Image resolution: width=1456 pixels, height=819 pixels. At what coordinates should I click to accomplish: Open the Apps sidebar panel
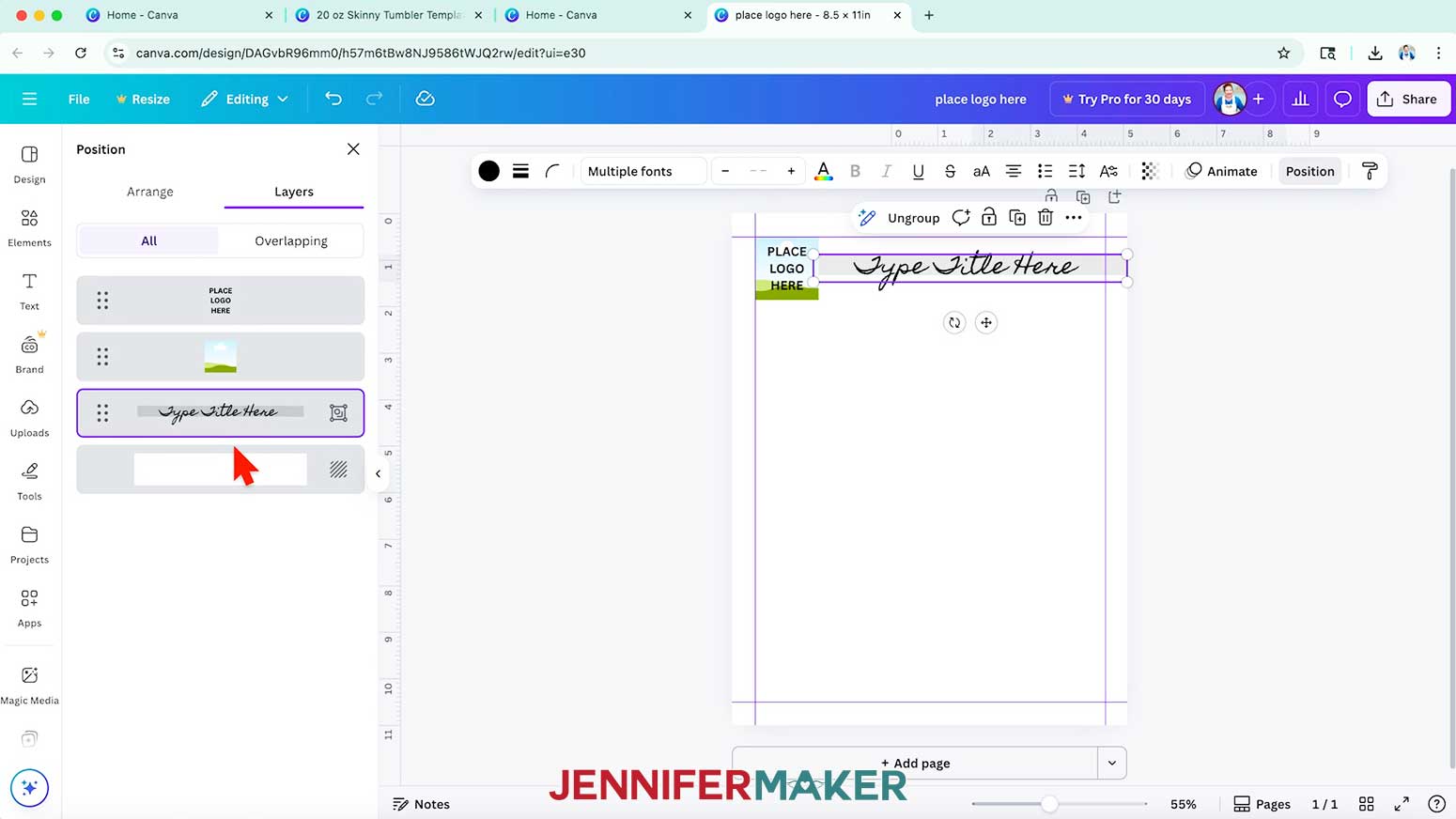coord(29,609)
